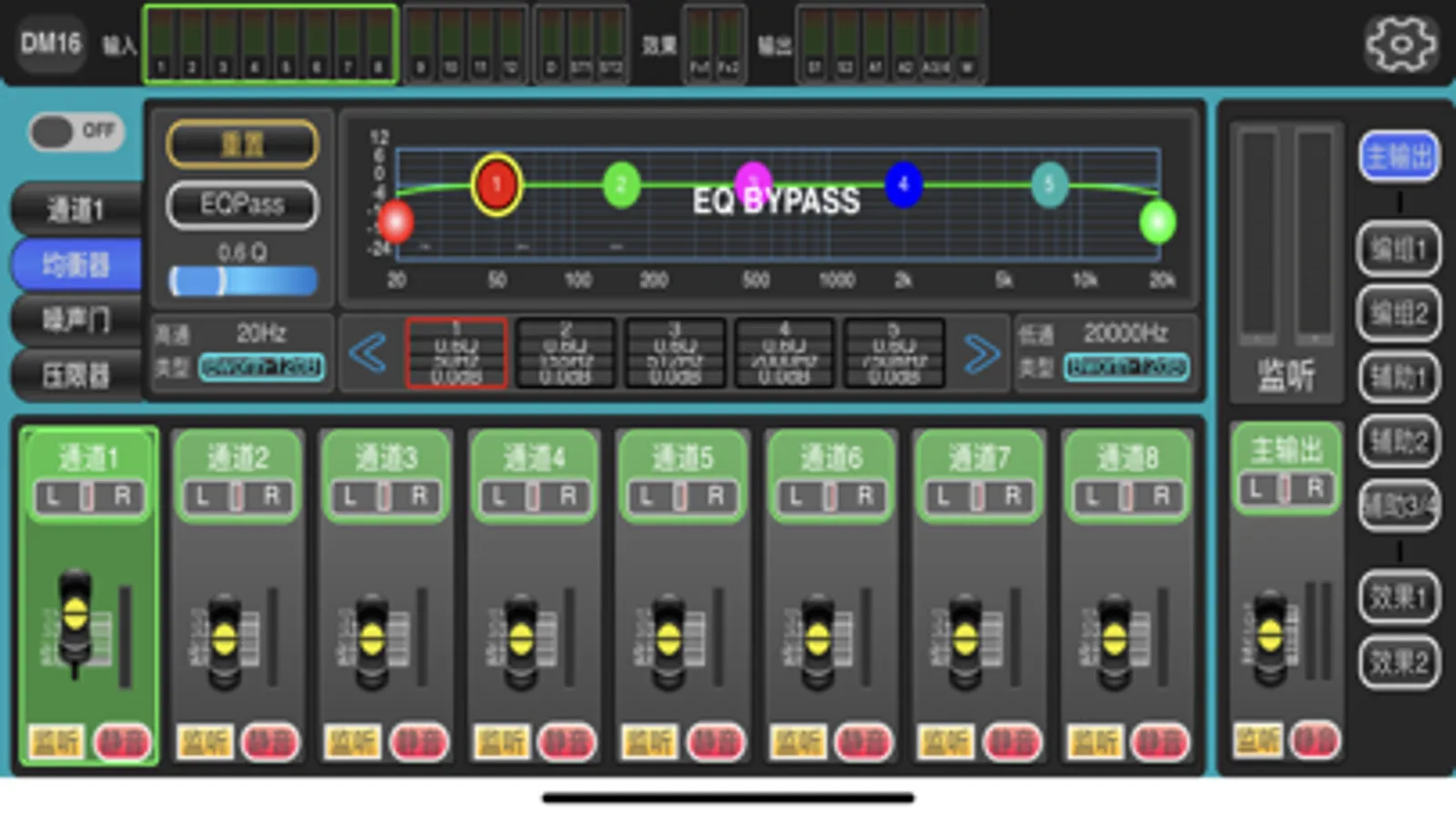Open the 高通 type dropdown

coord(261,366)
